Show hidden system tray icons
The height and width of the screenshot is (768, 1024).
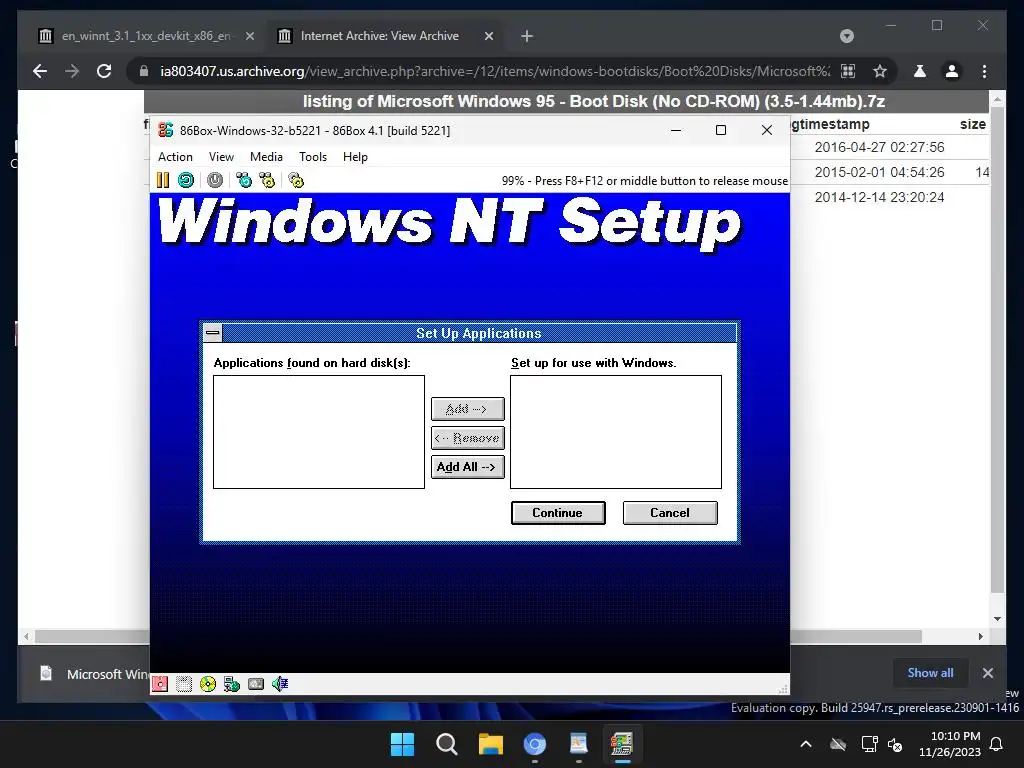pos(806,744)
